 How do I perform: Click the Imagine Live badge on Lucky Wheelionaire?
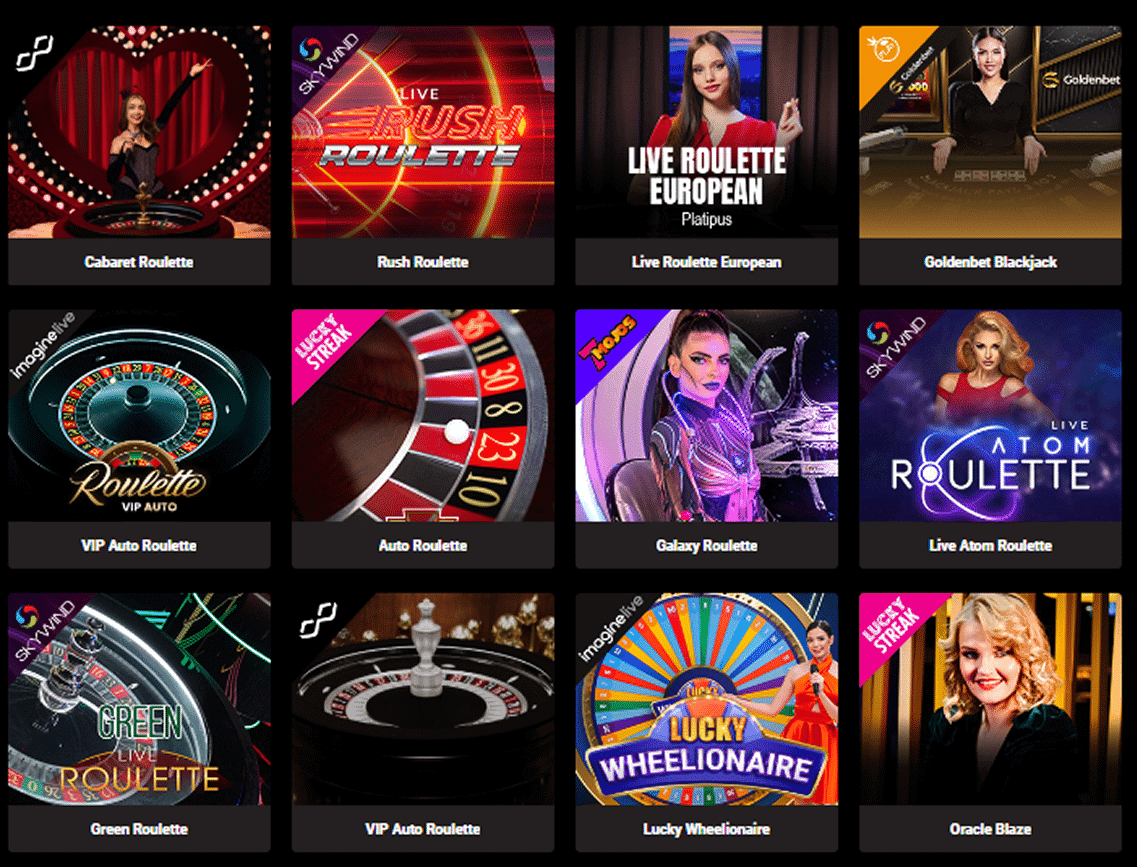pyautogui.click(x=609, y=627)
